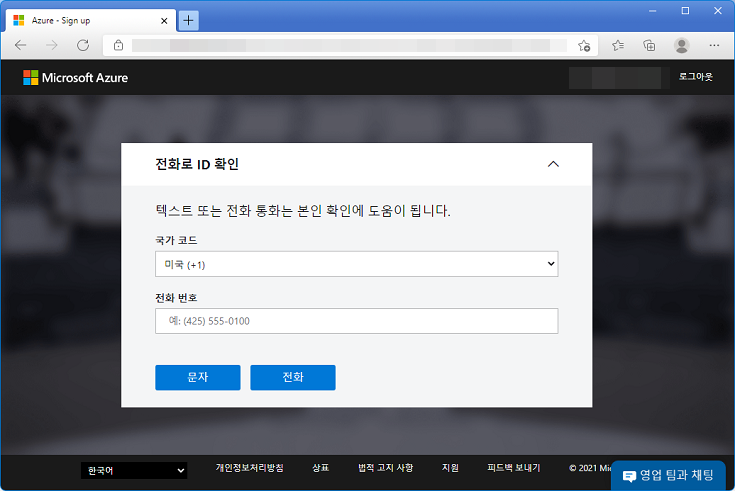Viewport: 735px width, 491px height.
Task: Click the 피드백 보내기 link
Action: 514,468
